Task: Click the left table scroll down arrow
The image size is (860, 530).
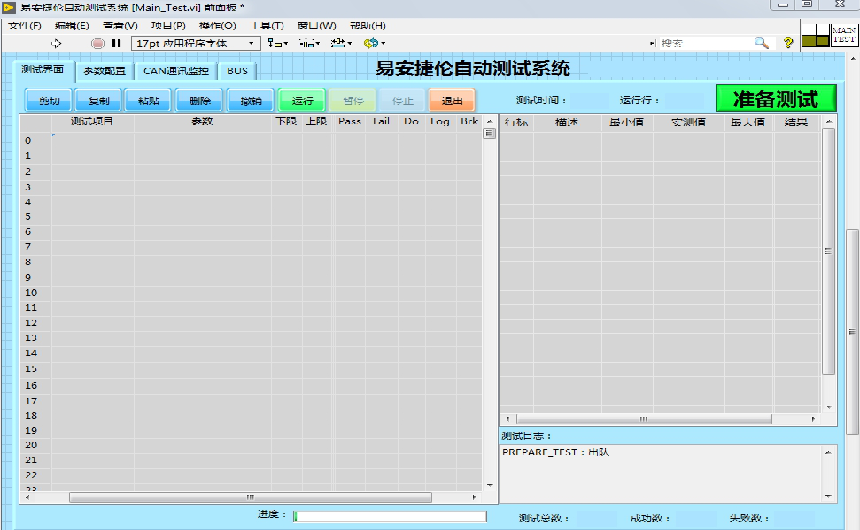Action: tap(490, 485)
